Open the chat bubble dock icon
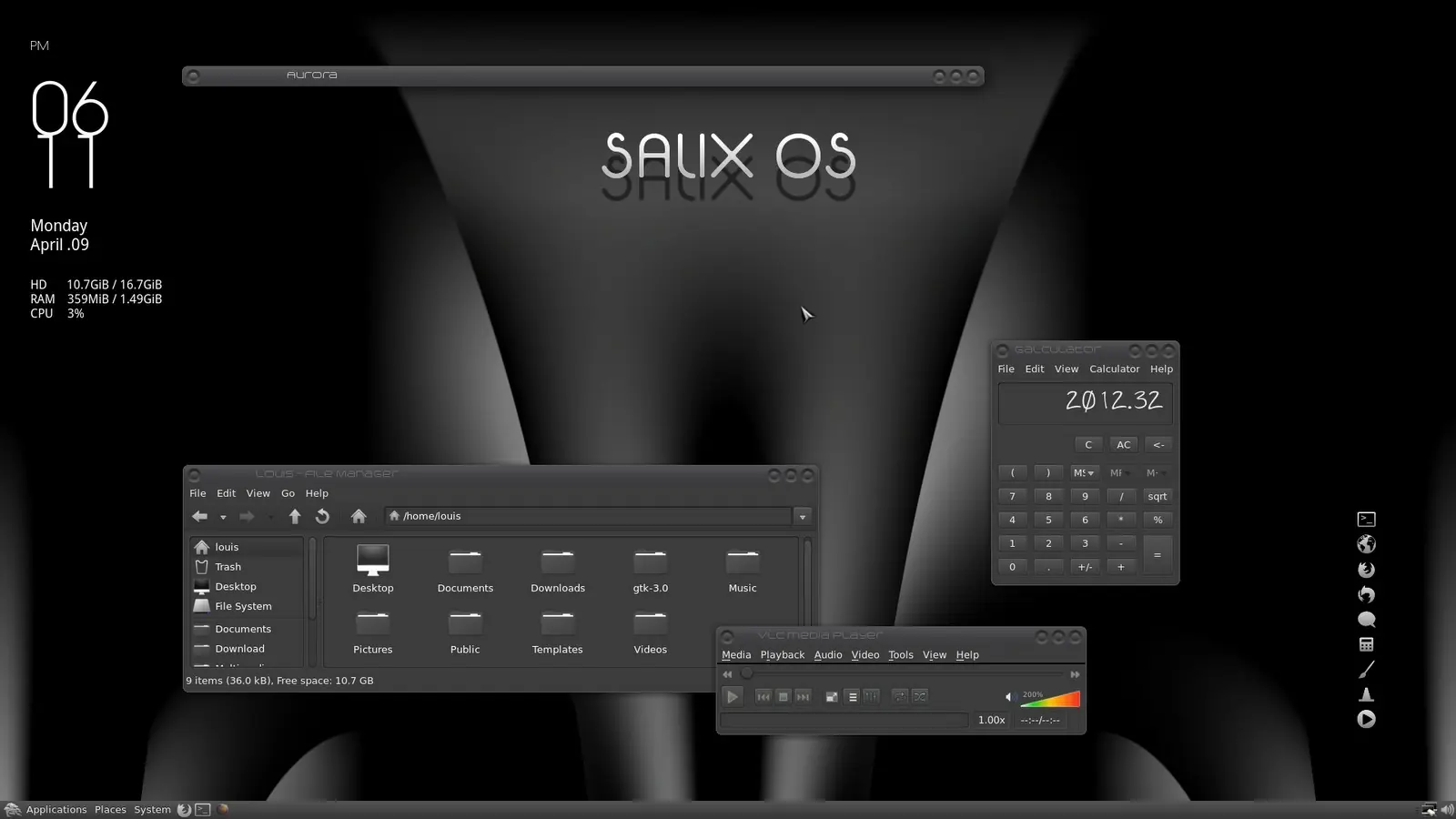The width and height of the screenshot is (1456, 819). 1366,620
